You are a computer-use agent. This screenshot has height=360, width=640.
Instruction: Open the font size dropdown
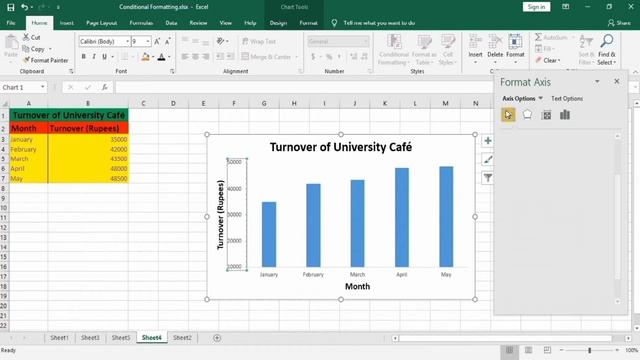[x=148, y=41]
